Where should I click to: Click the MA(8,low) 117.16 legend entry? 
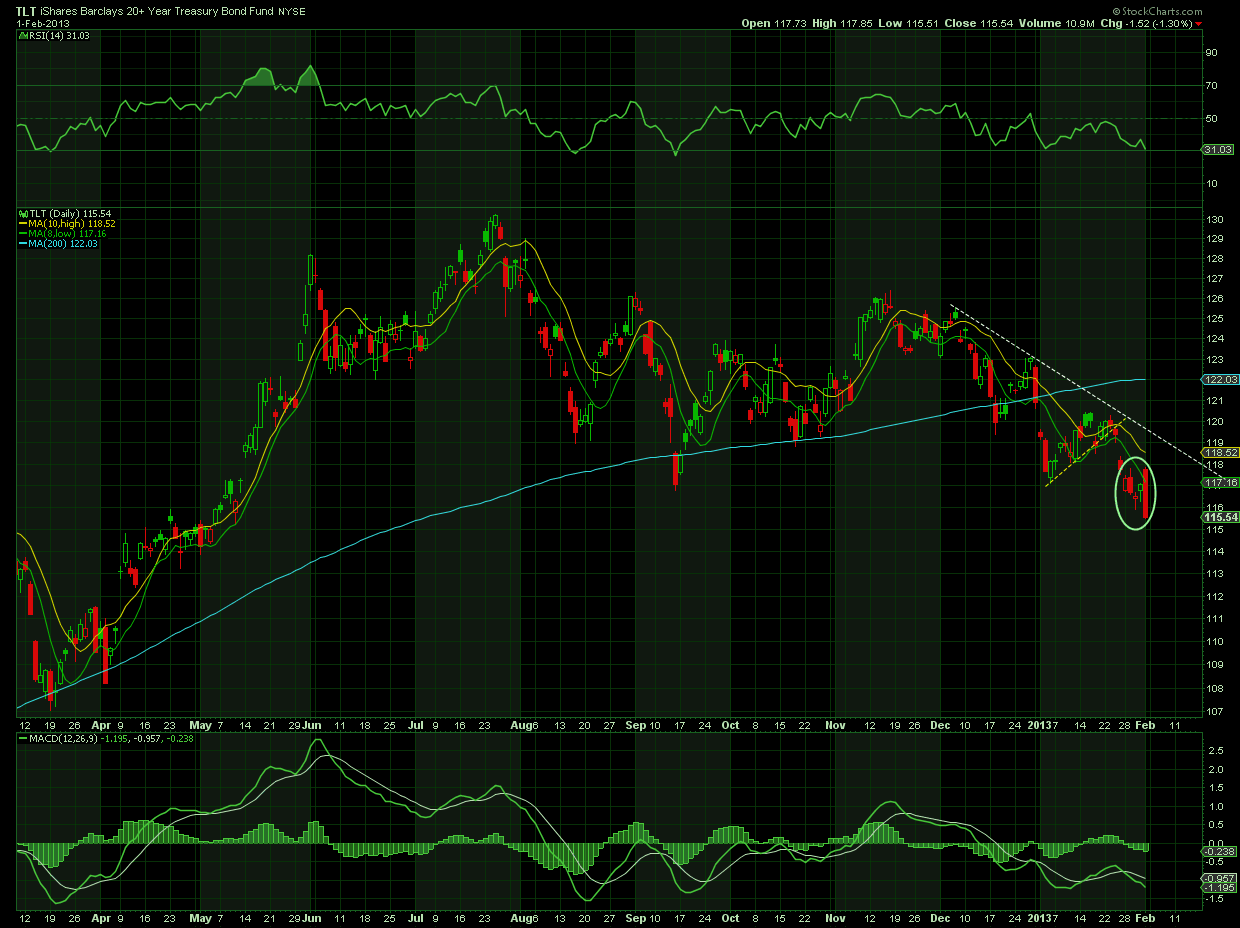68,234
